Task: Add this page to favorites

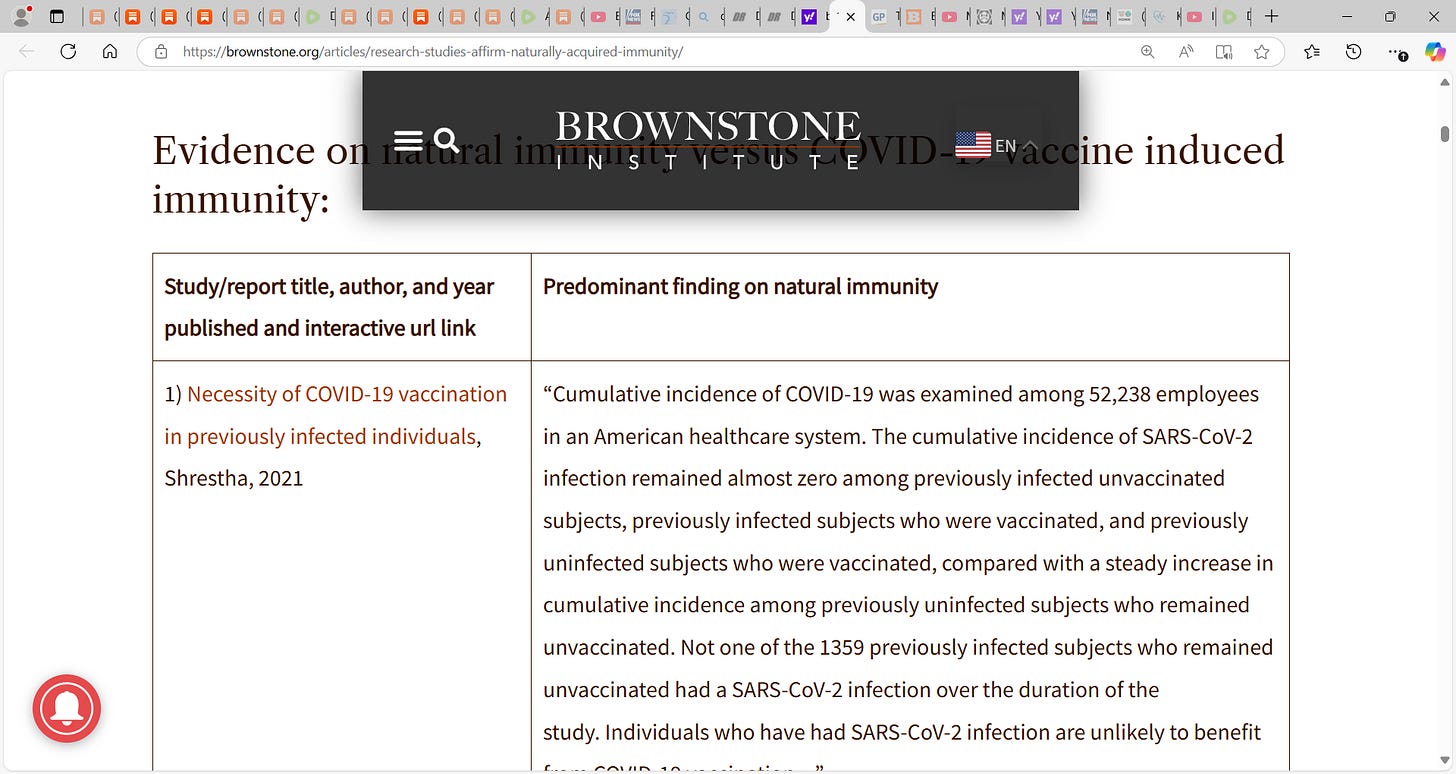Action: [1262, 52]
